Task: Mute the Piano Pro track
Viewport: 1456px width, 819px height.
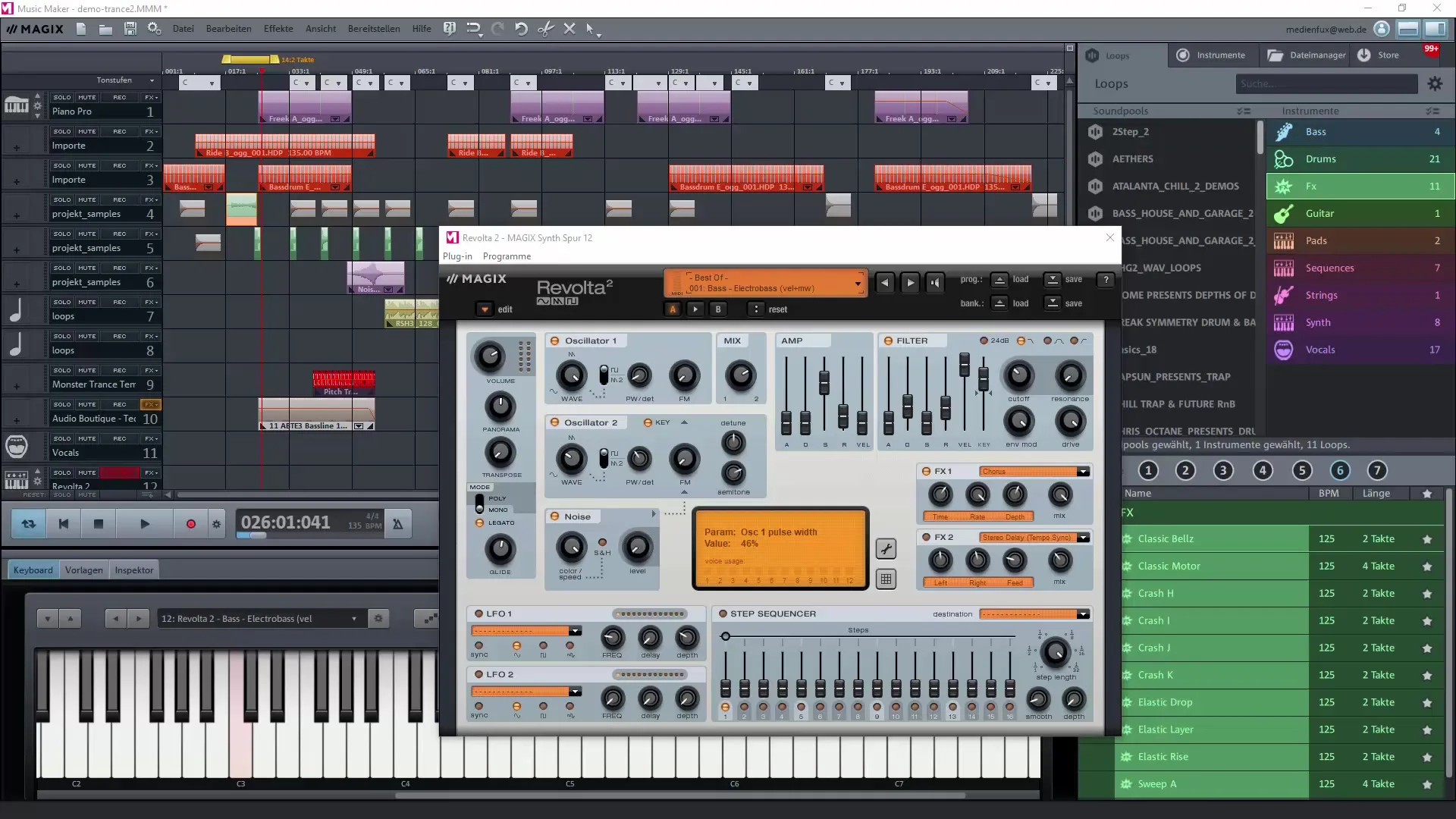Action: click(x=87, y=98)
